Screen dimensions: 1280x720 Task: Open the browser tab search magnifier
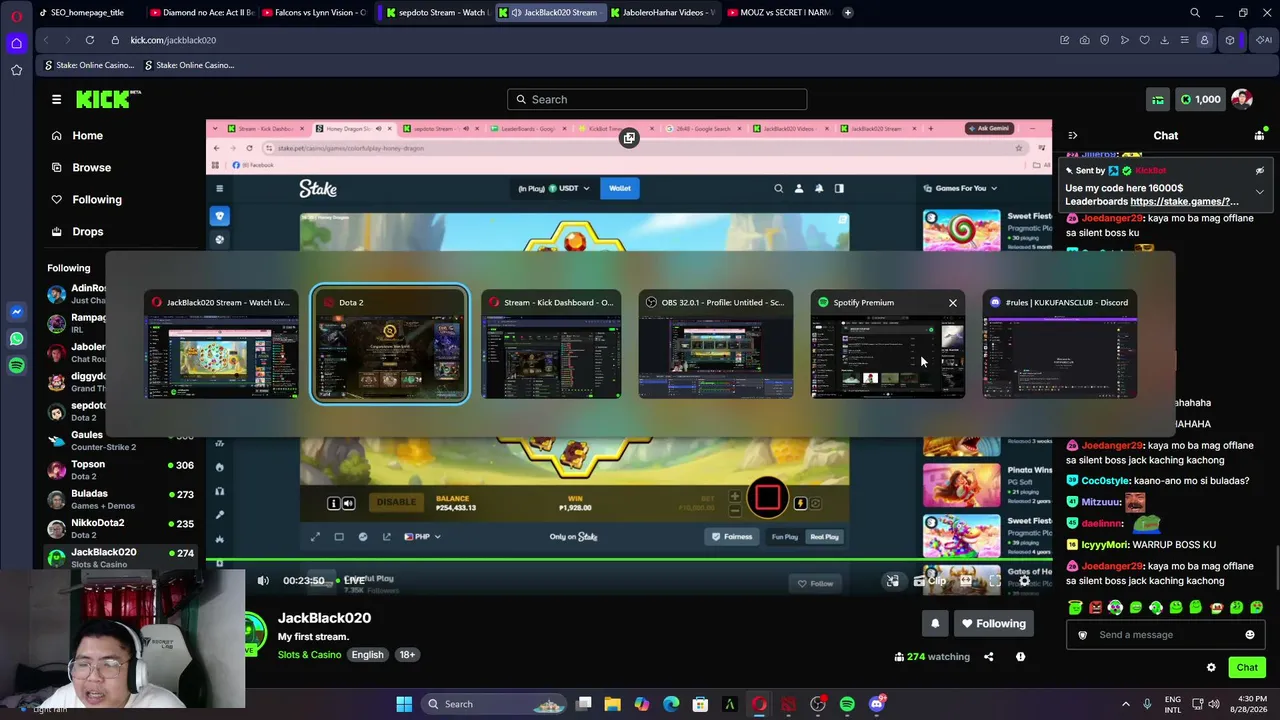pos(1195,13)
